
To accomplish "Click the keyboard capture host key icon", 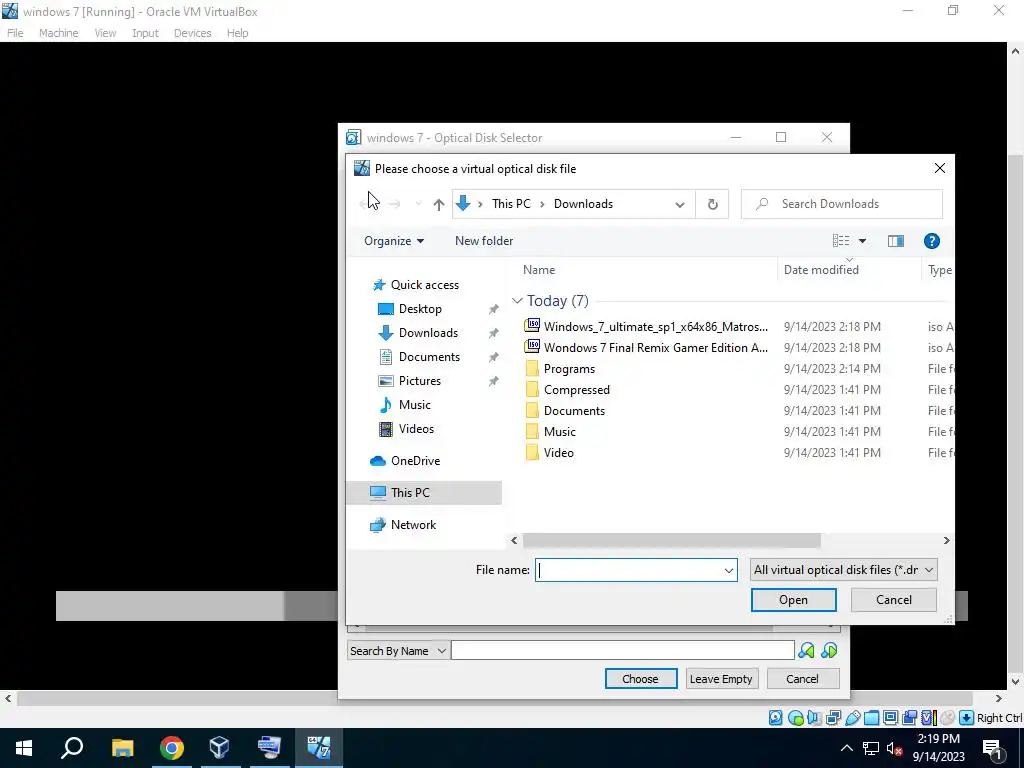I will (x=966, y=718).
